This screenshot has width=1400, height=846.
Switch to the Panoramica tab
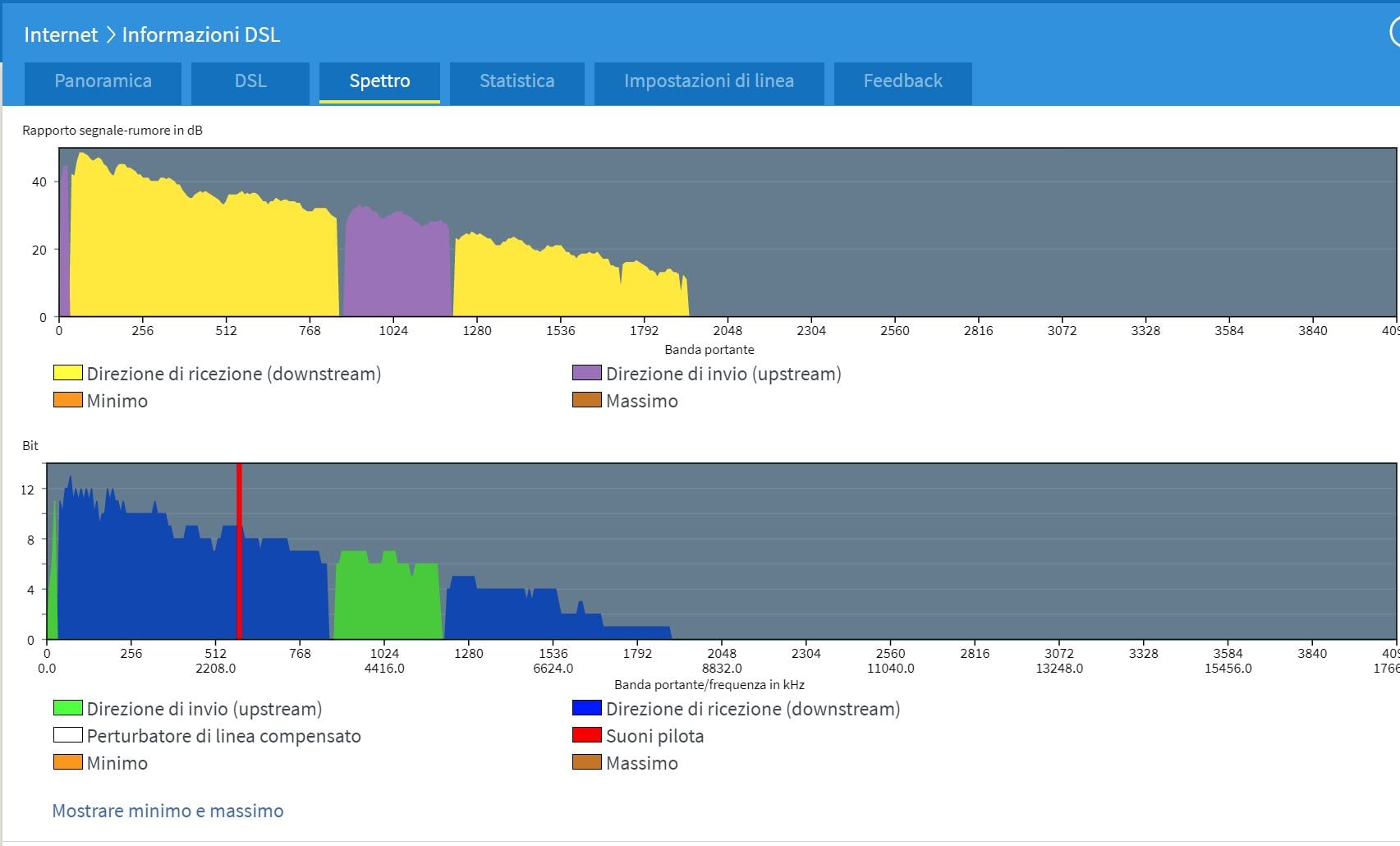(x=103, y=81)
